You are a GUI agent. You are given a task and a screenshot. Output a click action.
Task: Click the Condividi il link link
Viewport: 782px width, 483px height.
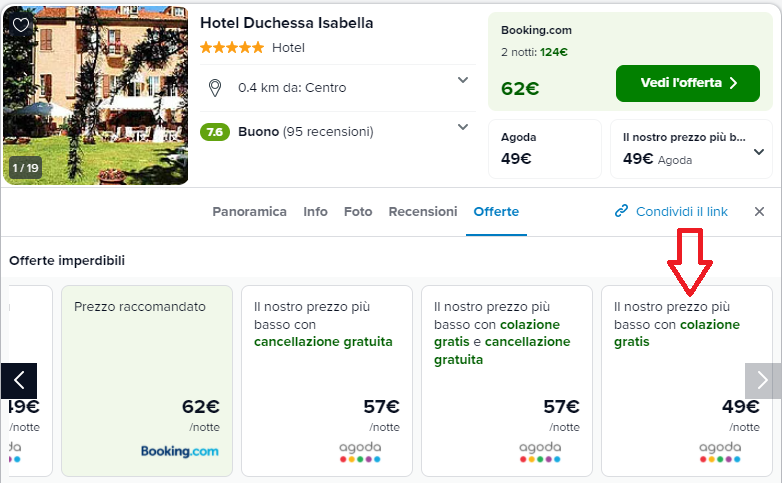(x=681, y=212)
